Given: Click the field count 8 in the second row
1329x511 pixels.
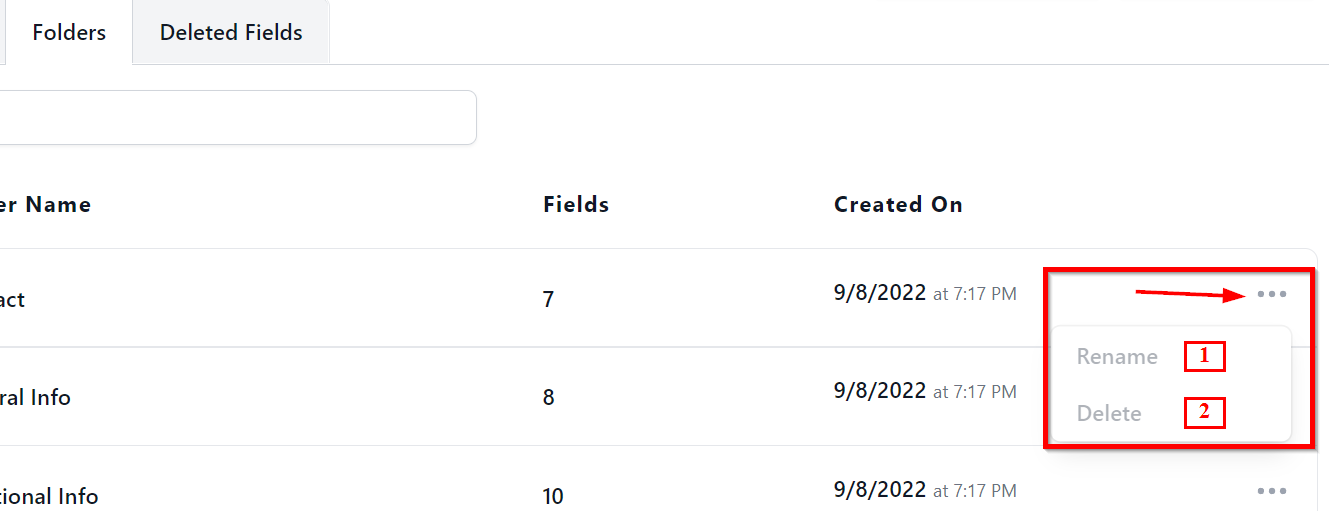Looking at the screenshot, I should (x=548, y=397).
